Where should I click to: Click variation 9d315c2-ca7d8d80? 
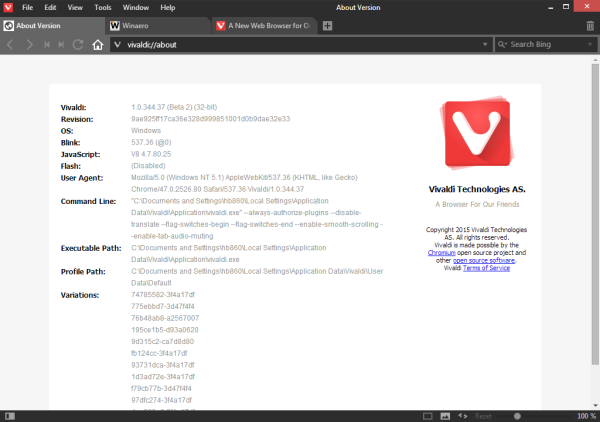162,341
